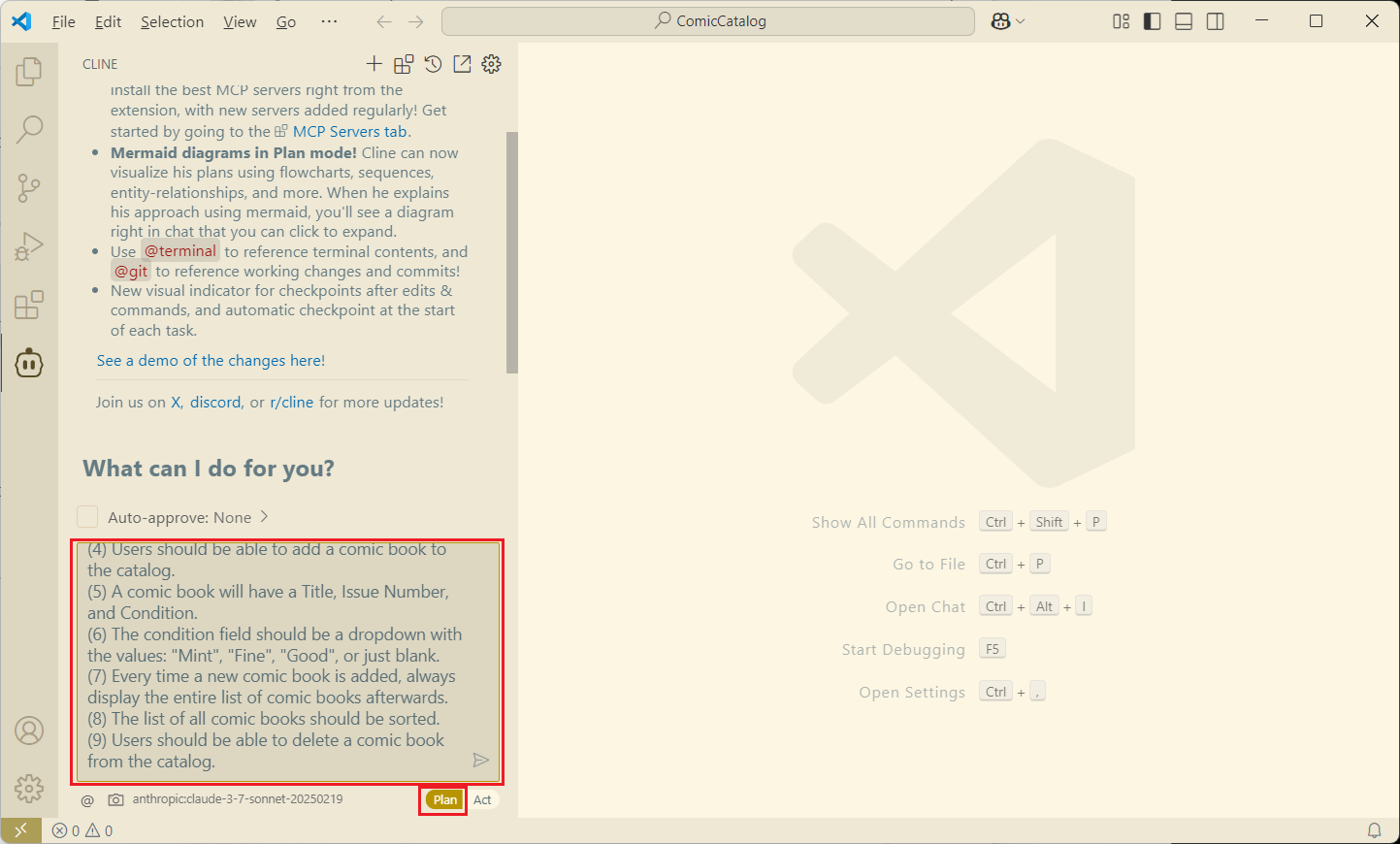Open the Search view in activity bar

click(x=29, y=129)
